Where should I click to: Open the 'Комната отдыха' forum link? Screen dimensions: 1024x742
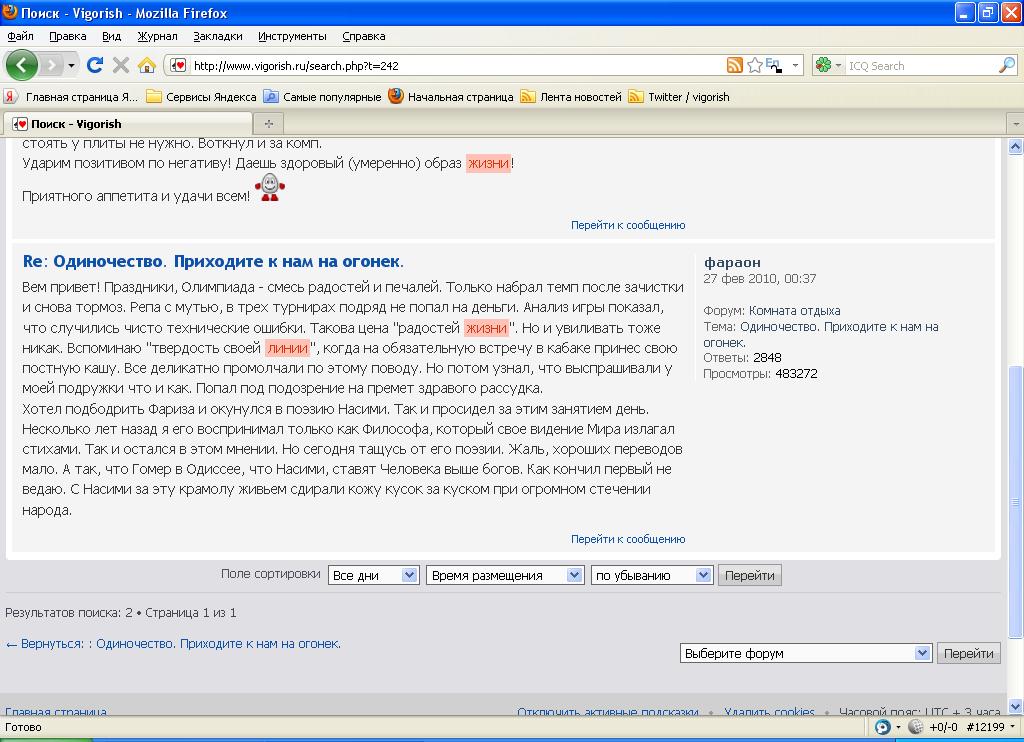coord(794,311)
